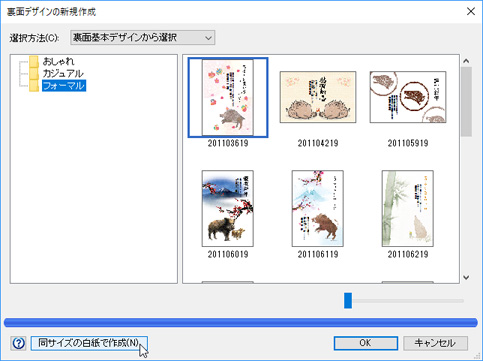The image size is (483, 361).
Task: Open the 選択方法 dropdown list
Action: pyautogui.click(x=142, y=38)
